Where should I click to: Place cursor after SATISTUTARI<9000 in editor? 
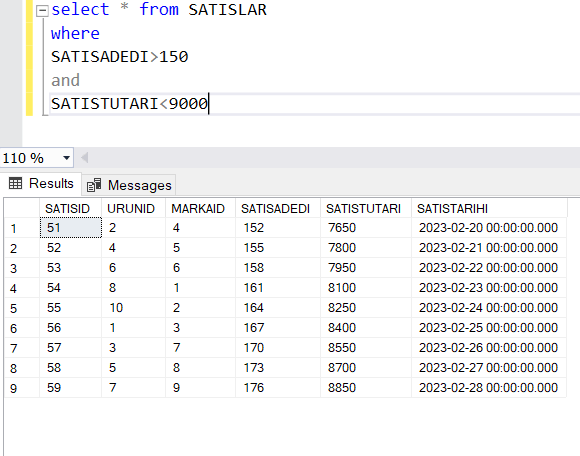[209, 104]
